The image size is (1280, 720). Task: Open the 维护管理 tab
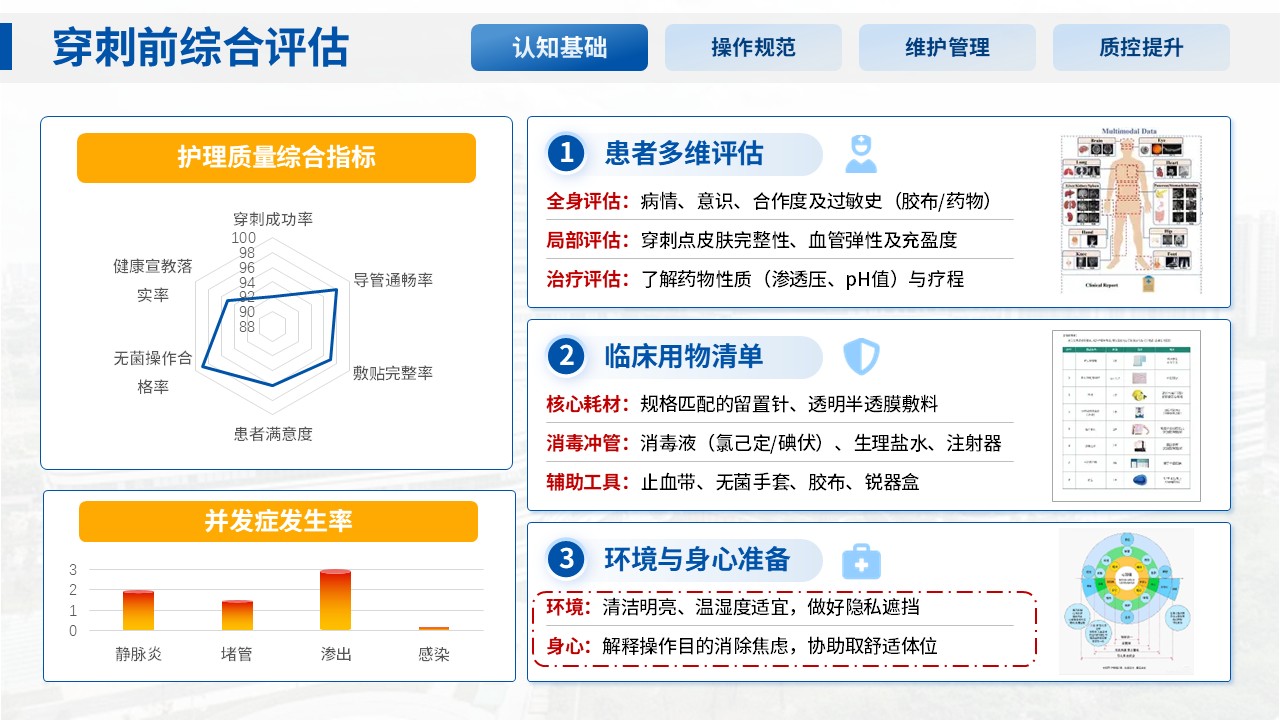pyautogui.click(x=947, y=47)
